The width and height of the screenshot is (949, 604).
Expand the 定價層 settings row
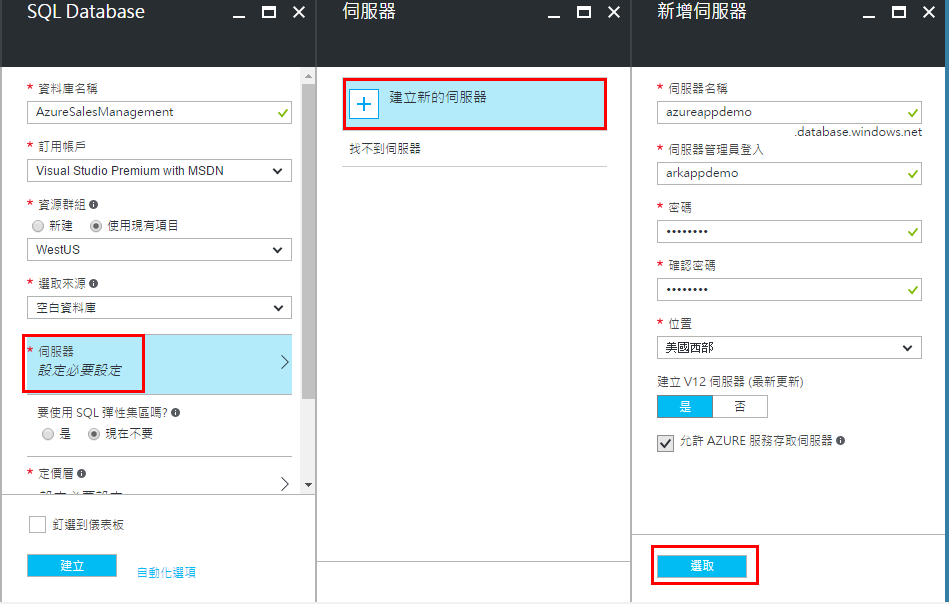click(159, 479)
